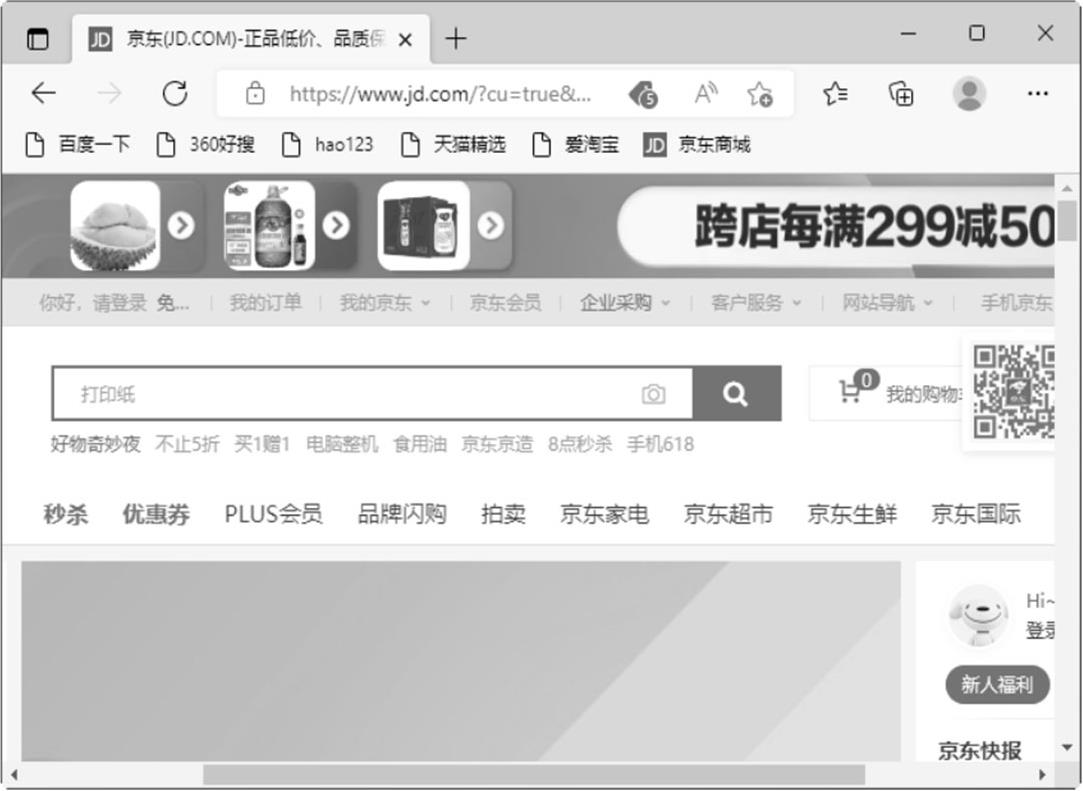Click the magnifier search button
Viewport: 1083px width, 791px height.
pos(736,394)
